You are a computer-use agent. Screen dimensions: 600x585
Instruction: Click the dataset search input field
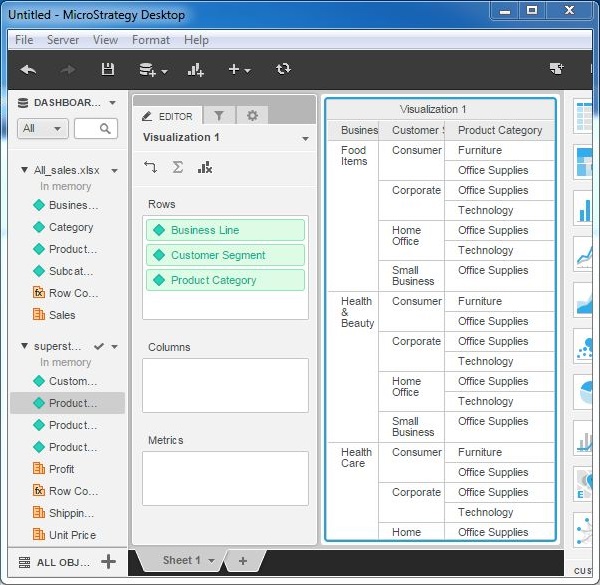(x=96, y=128)
